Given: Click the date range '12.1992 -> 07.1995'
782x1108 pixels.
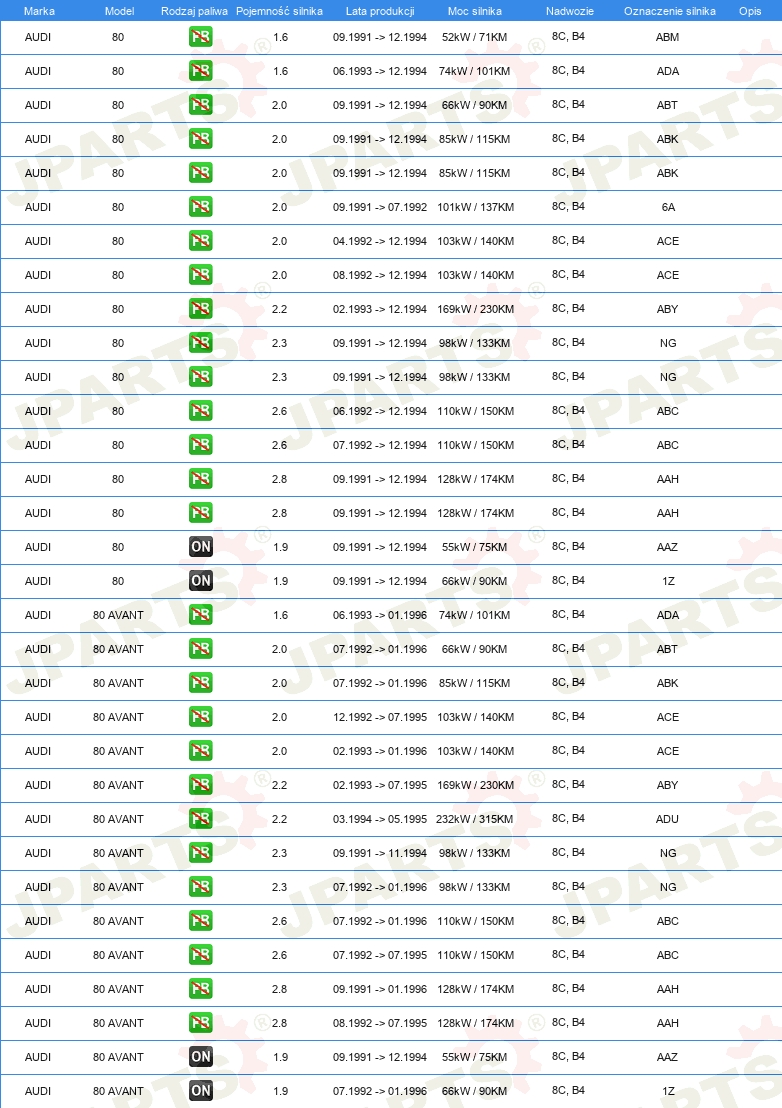Looking at the screenshot, I should [380, 717].
